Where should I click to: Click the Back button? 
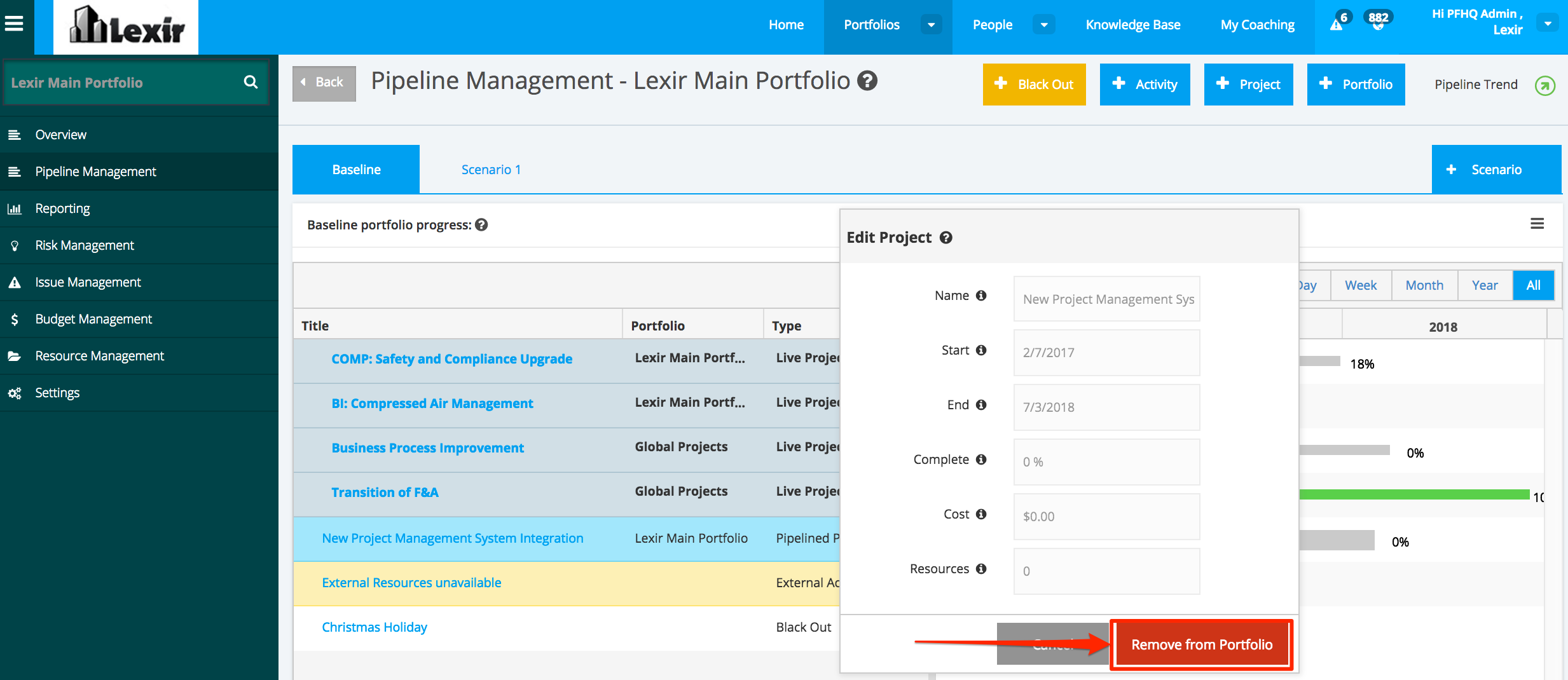[x=324, y=83]
